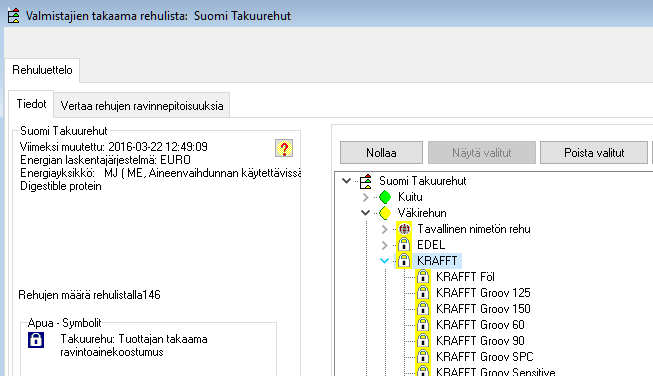Click the Energiayksikkö MJ text line
Screen dimensions: 653x376
point(160,173)
